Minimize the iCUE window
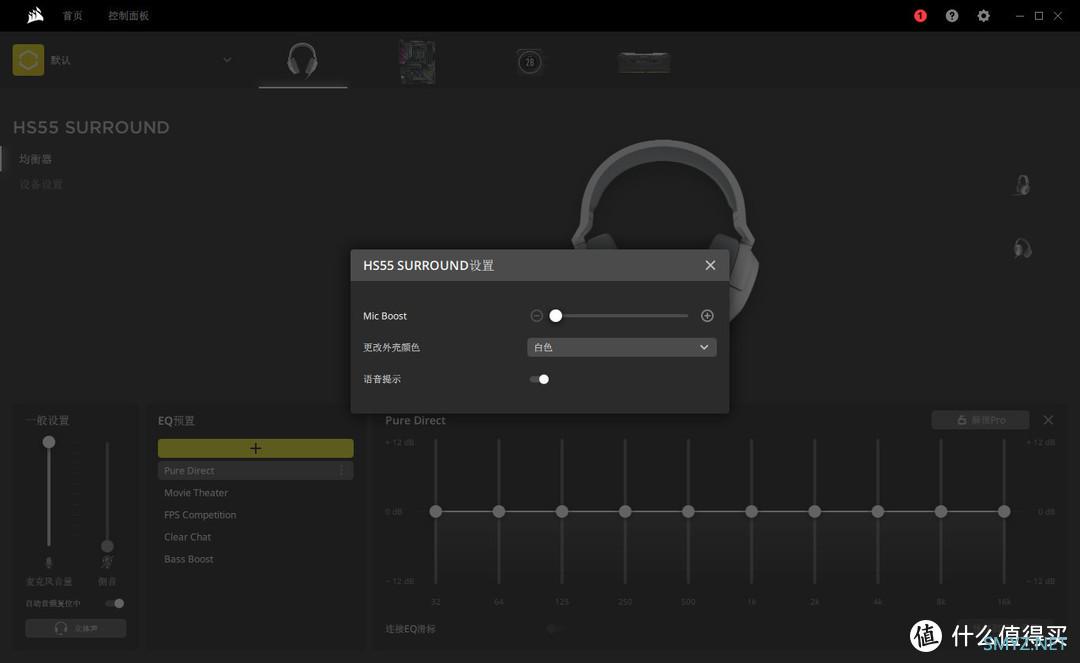1080x663 pixels. (x=1019, y=16)
